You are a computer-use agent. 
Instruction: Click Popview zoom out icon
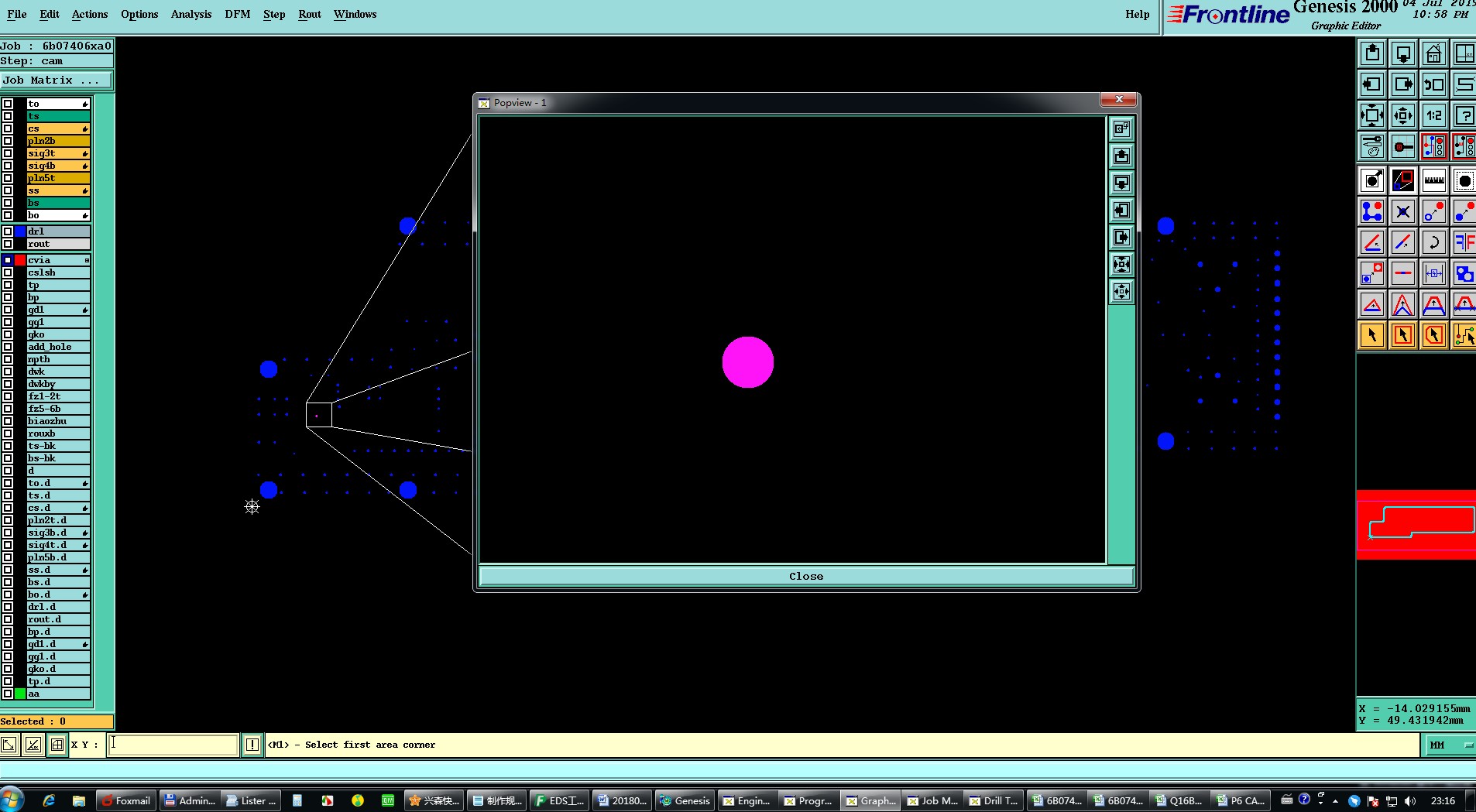1121,292
